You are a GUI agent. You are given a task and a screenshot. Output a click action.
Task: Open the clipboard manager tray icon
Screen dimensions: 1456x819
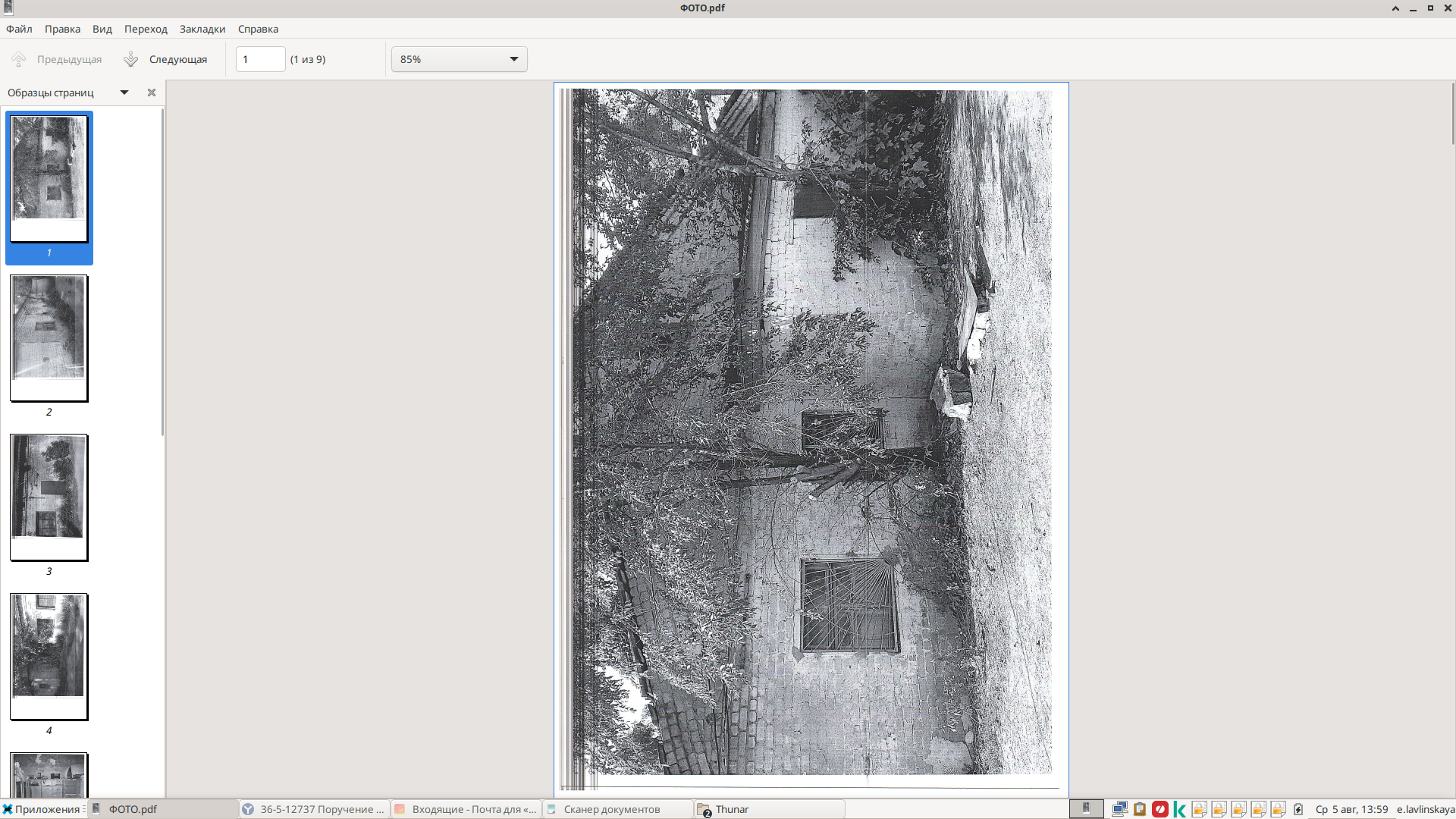pos(1140,809)
